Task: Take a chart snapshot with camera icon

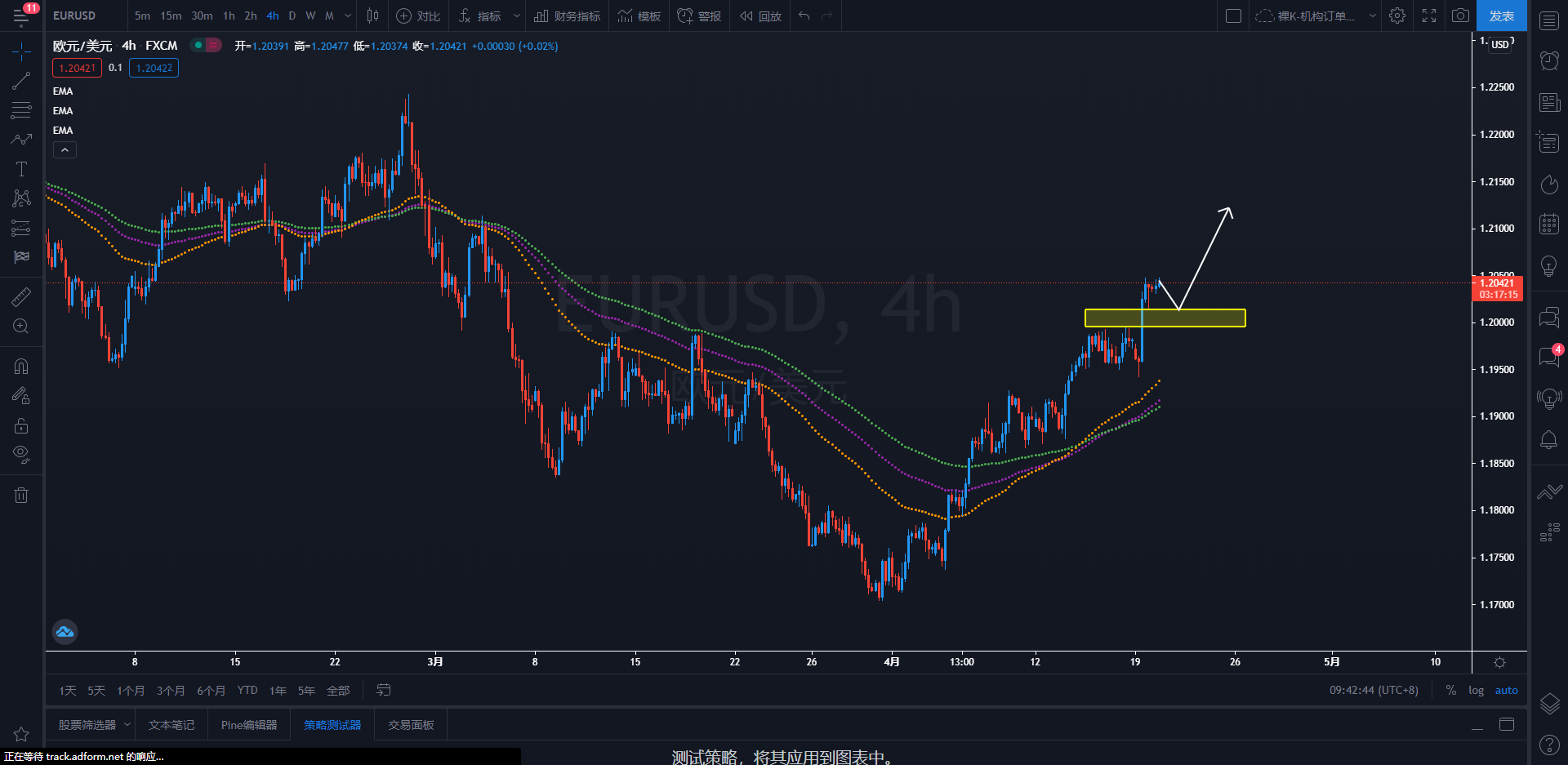Action: tap(1460, 16)
